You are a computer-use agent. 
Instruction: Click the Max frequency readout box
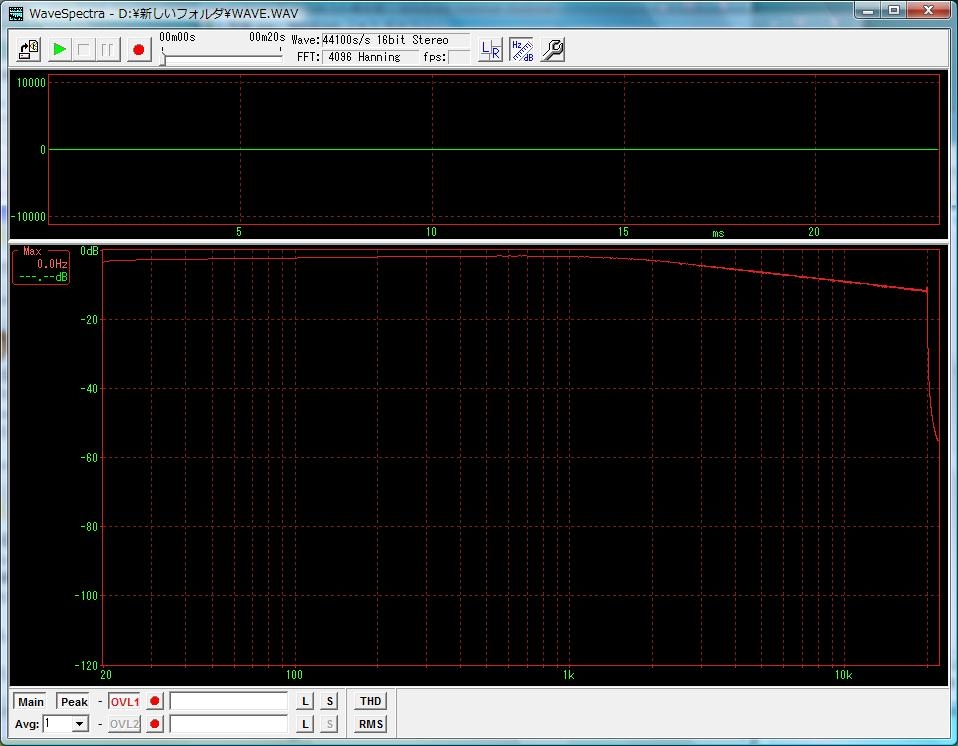pyautogui.click(x=41, y=266)
